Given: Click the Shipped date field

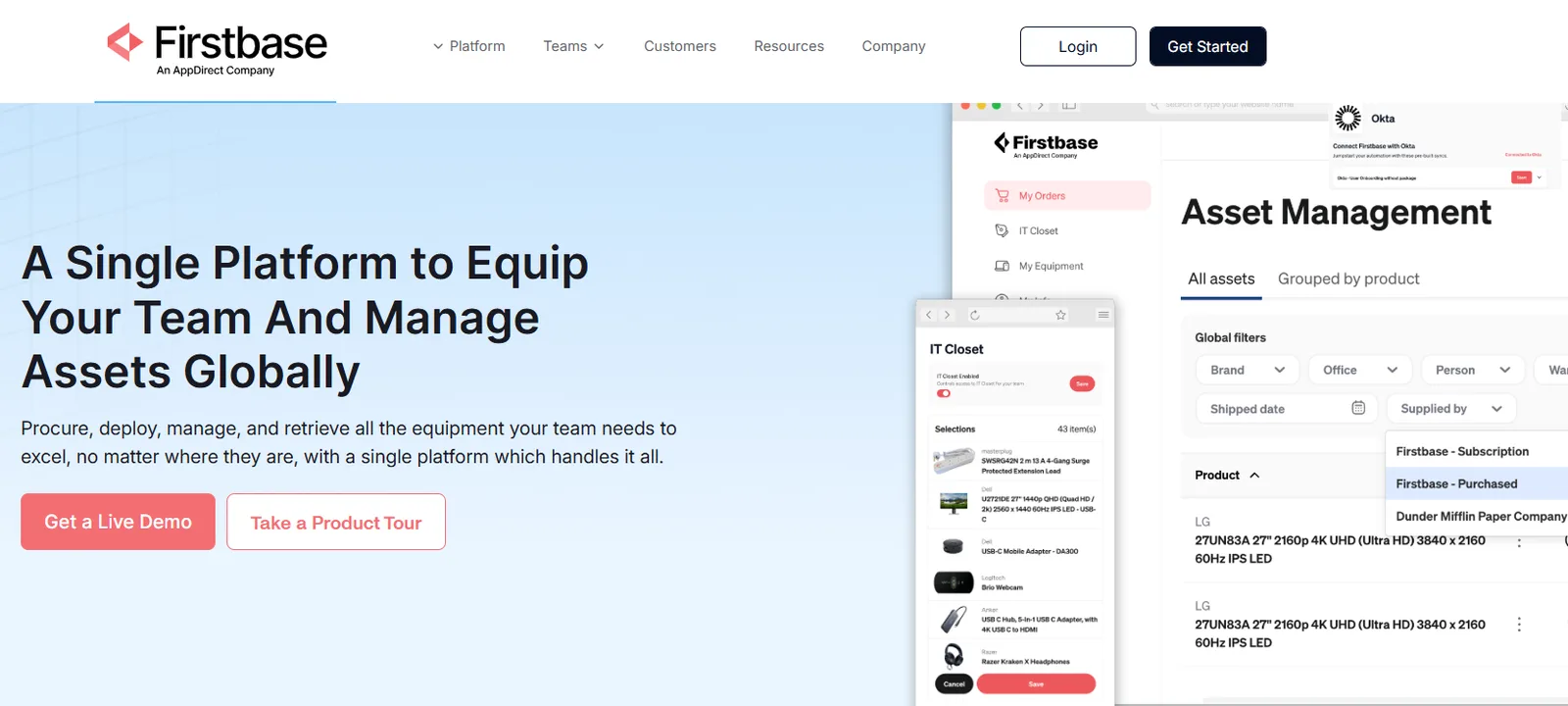Looking at the screenshot, I should [1287, 408].
